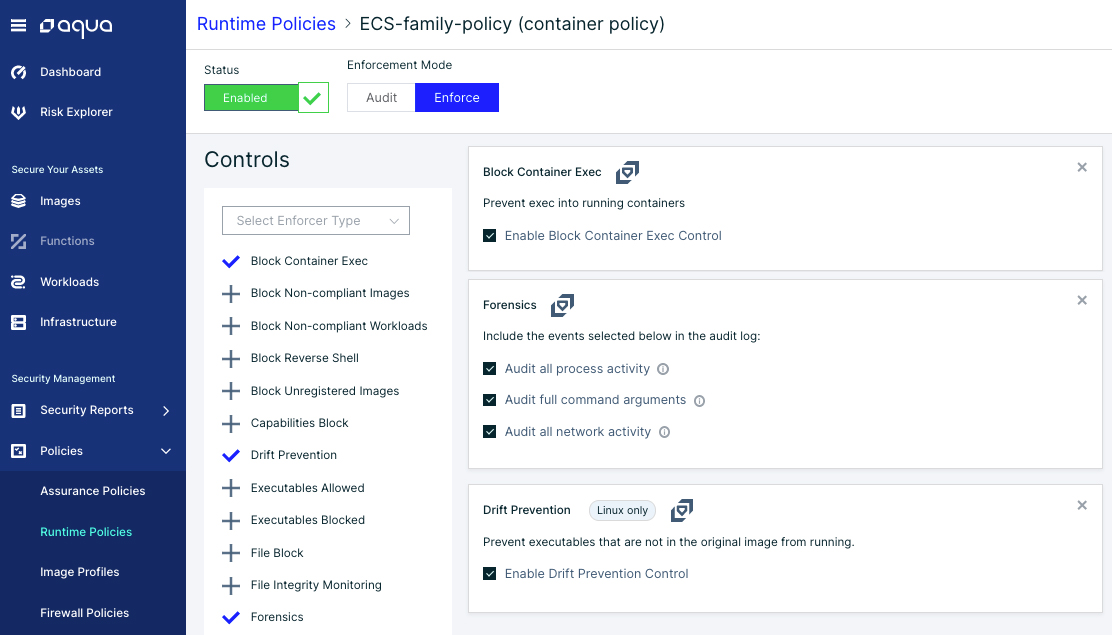This screenshot has height=635, width=1112.
Task: Click info icon next to Audit all process activity
Action: [663, 369]
